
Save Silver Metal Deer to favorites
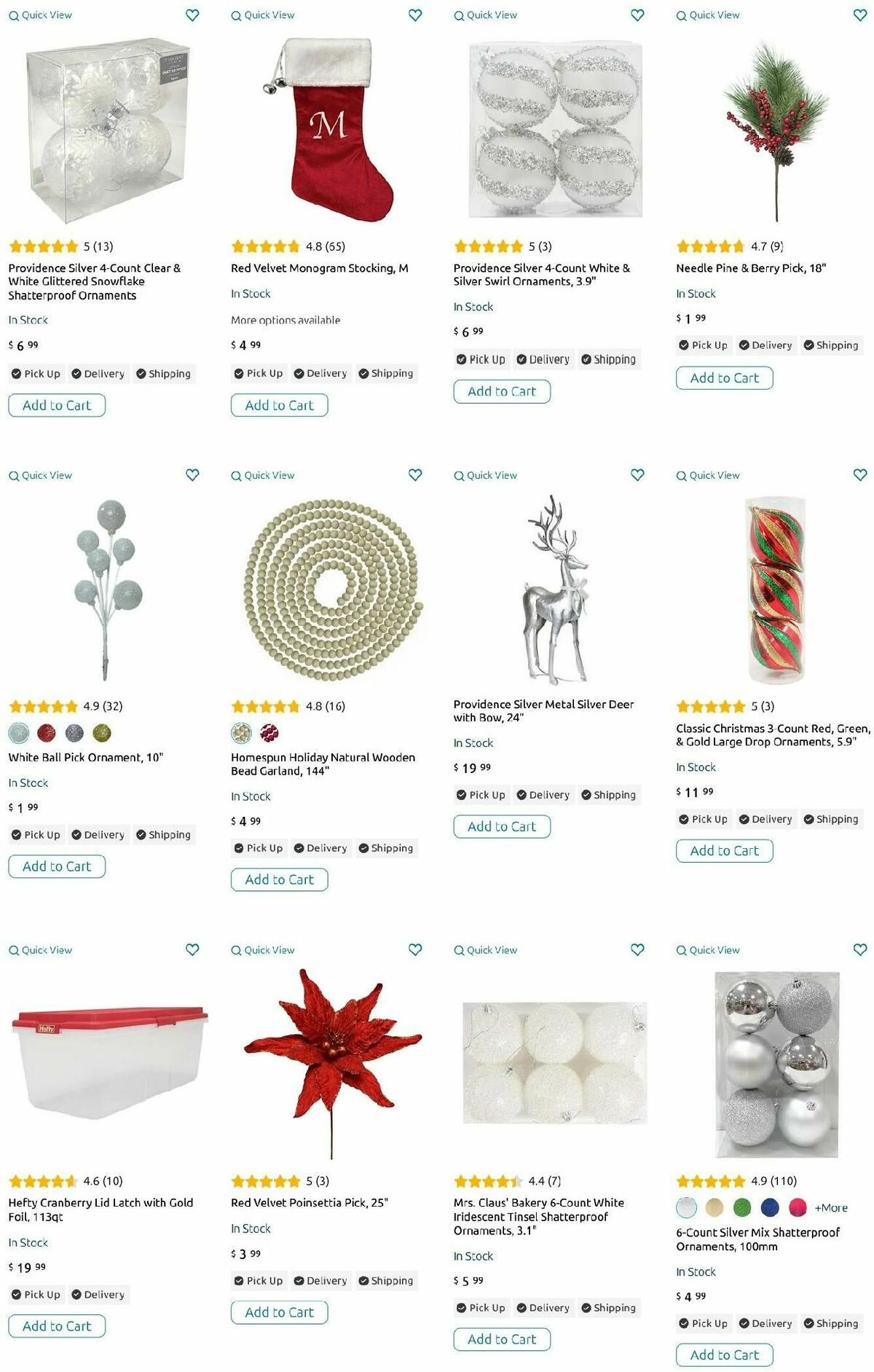[x=637, y=475]
